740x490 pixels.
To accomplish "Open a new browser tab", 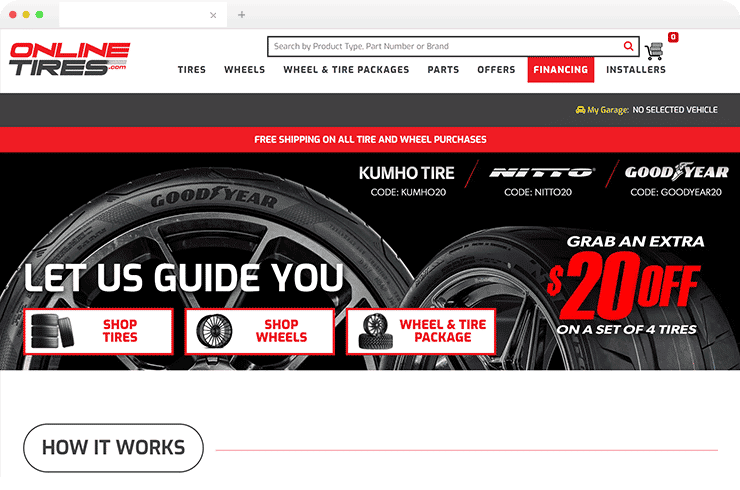I will click(x=241, y=15).
